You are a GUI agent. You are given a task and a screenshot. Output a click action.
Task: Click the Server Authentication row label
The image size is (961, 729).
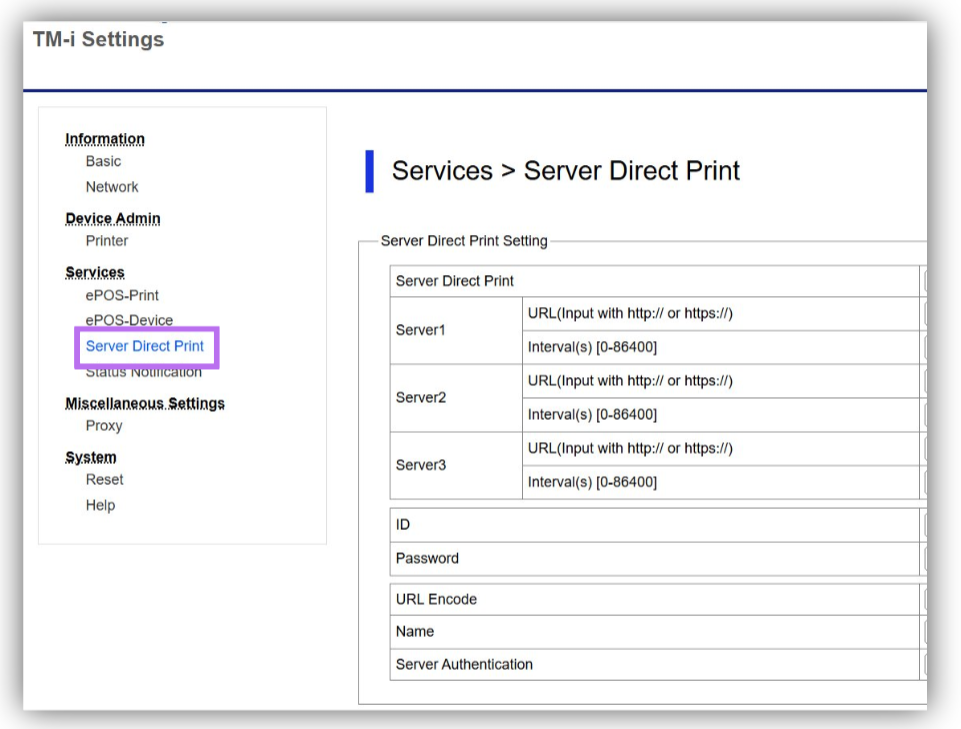tap(464, 665)
